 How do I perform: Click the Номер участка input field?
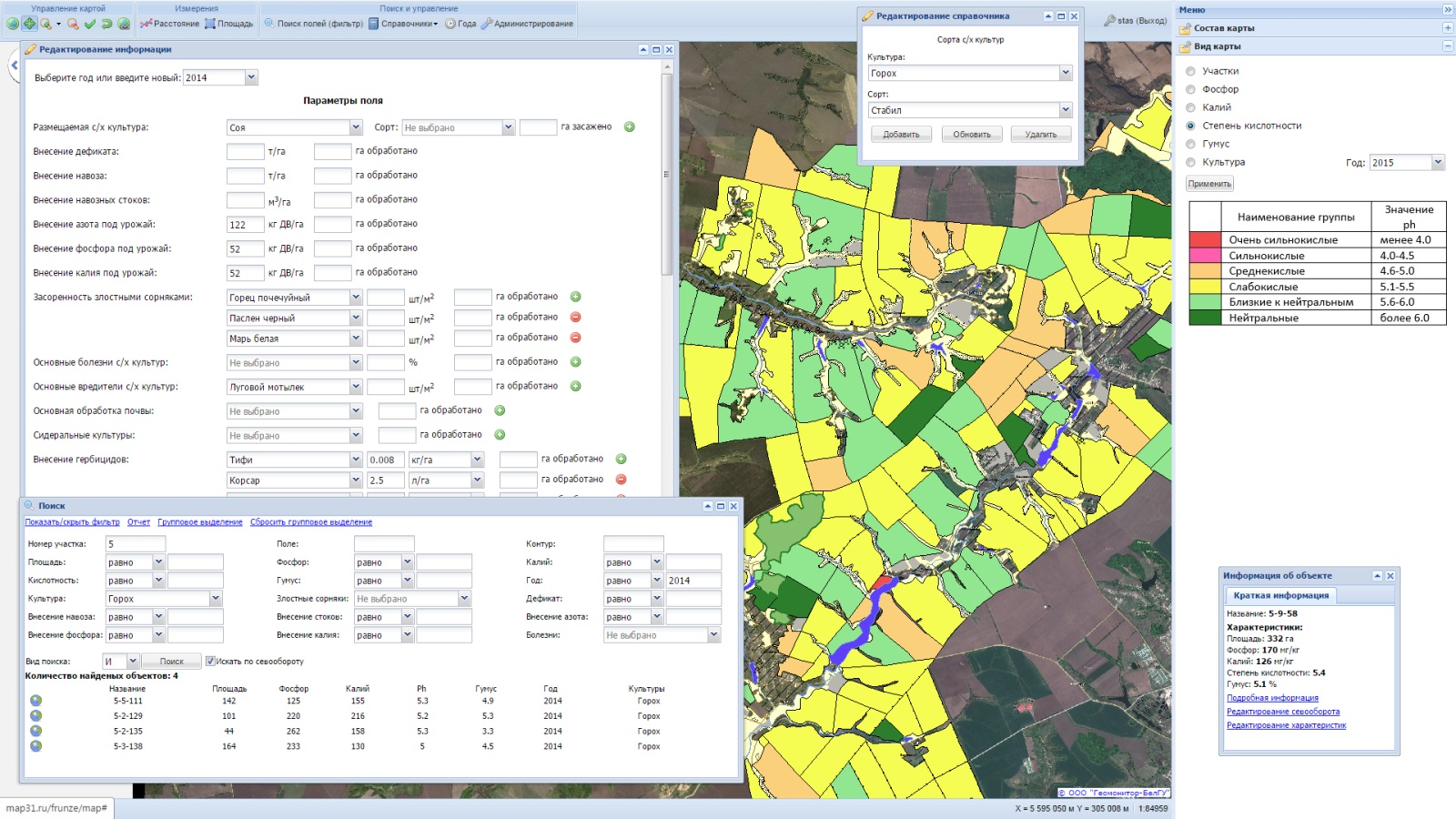pyautogui.click(x=136, y=544)
